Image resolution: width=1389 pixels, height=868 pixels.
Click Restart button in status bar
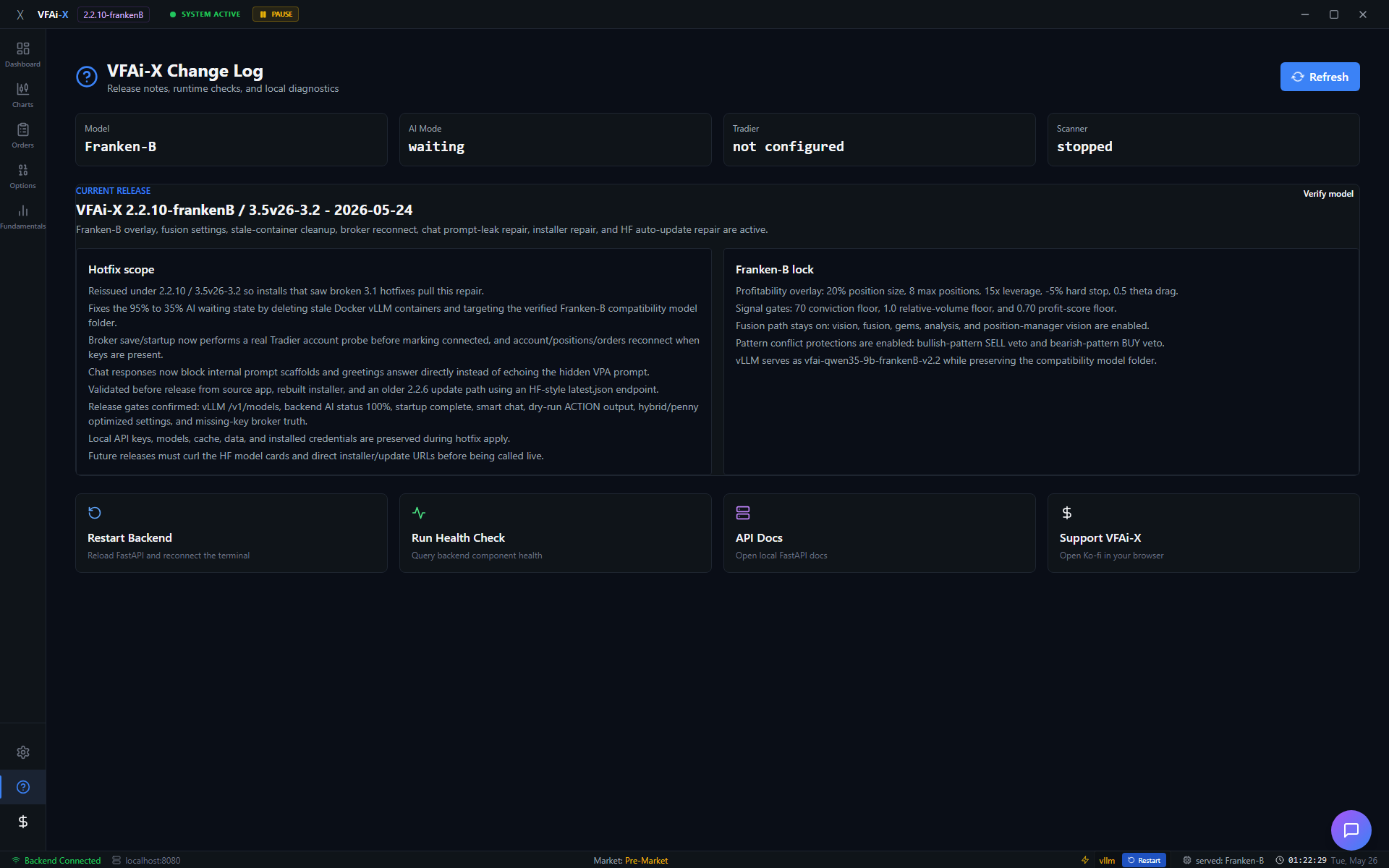[1144, 860]
